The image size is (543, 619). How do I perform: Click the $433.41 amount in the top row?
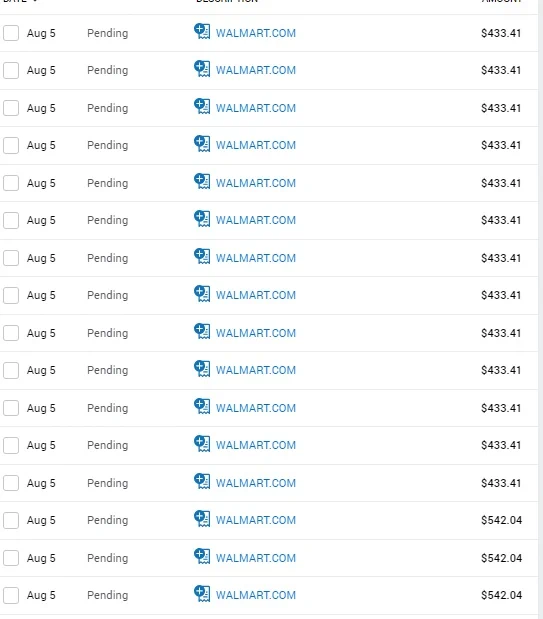[x=501, y=33]
